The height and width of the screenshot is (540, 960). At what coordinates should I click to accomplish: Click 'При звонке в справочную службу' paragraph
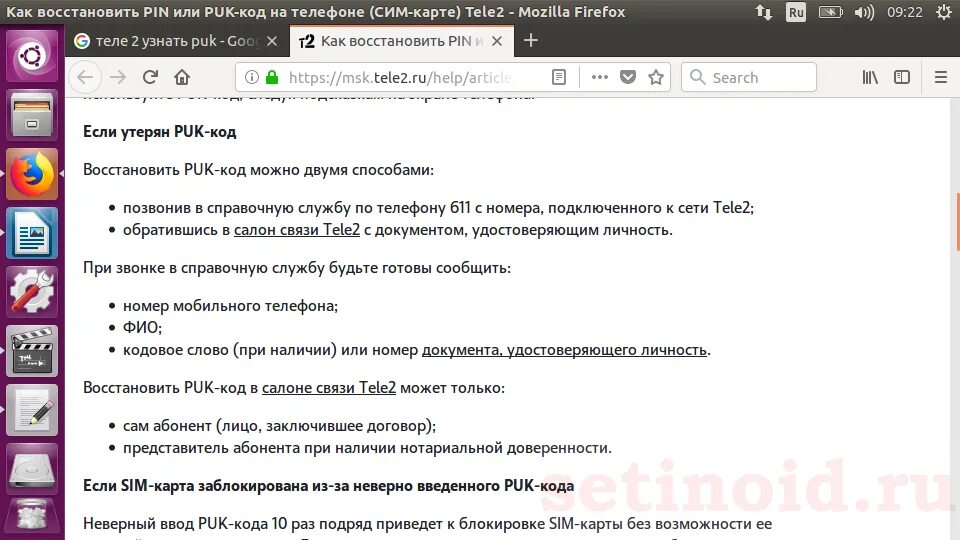click(297, 268)
